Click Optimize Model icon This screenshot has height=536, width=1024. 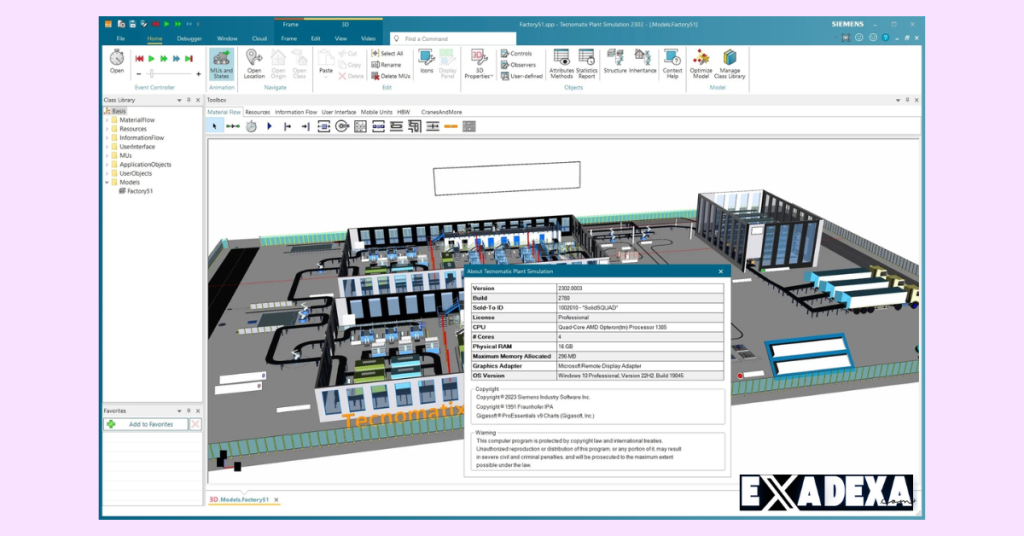[701, 64]
